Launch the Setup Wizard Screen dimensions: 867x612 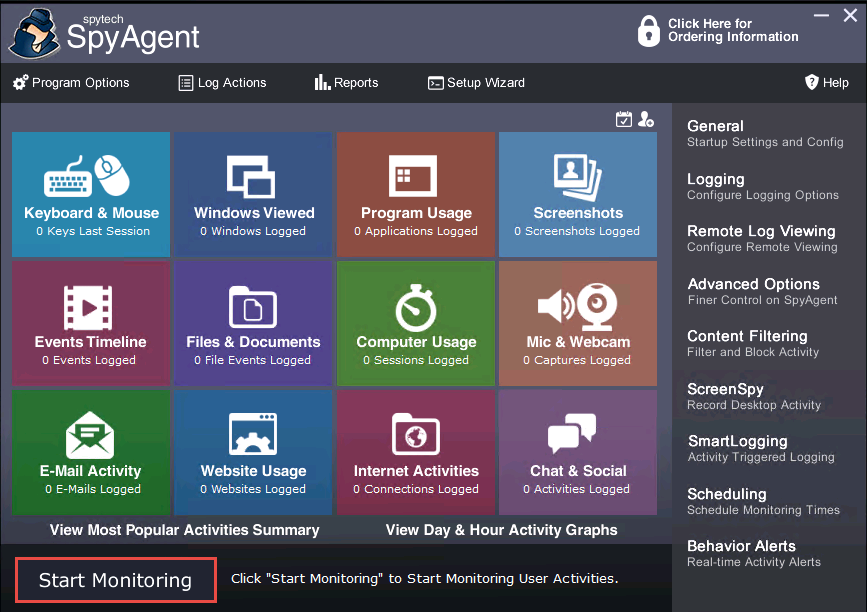(477, 83)
